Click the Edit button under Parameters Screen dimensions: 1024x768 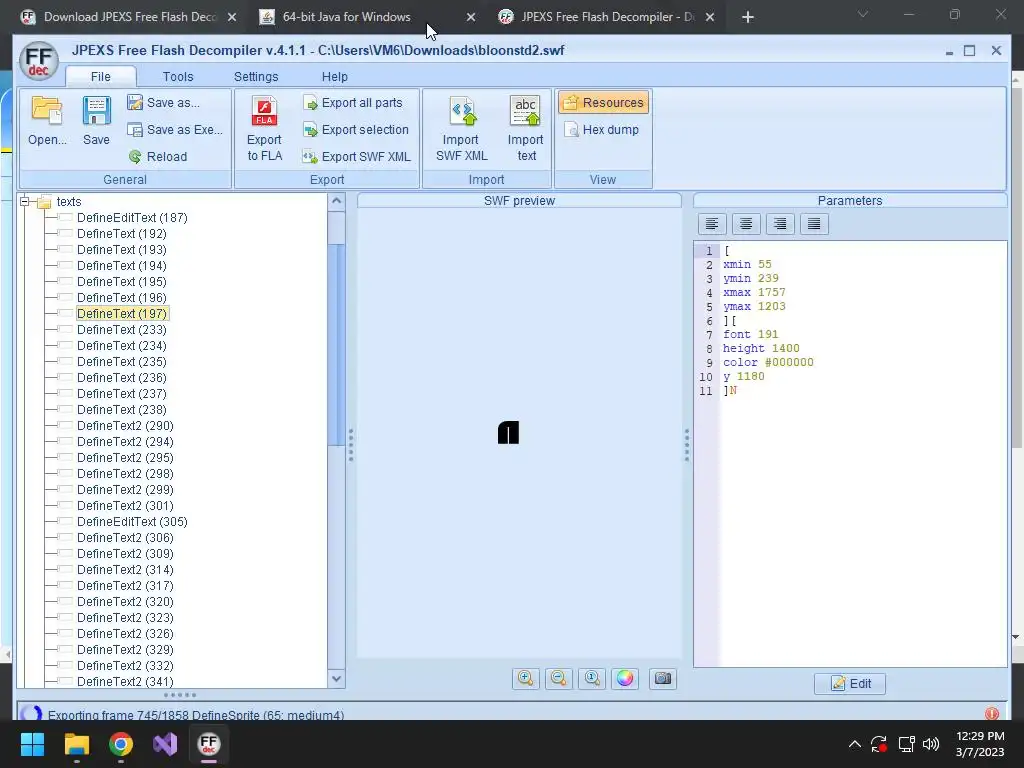pos(850,684)
